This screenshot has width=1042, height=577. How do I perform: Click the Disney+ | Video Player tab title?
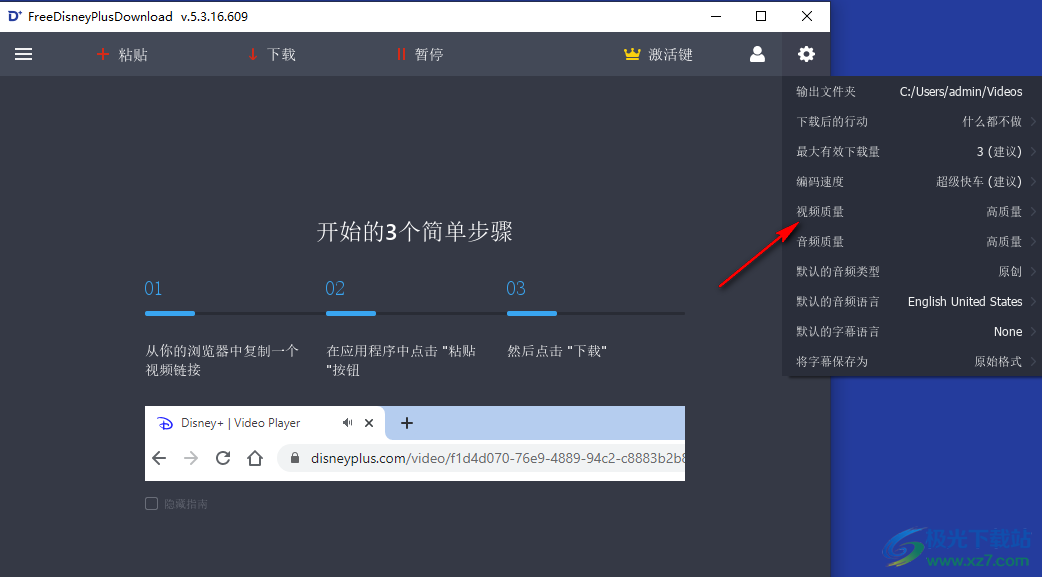pyautogui.click(x=241, y=423)
